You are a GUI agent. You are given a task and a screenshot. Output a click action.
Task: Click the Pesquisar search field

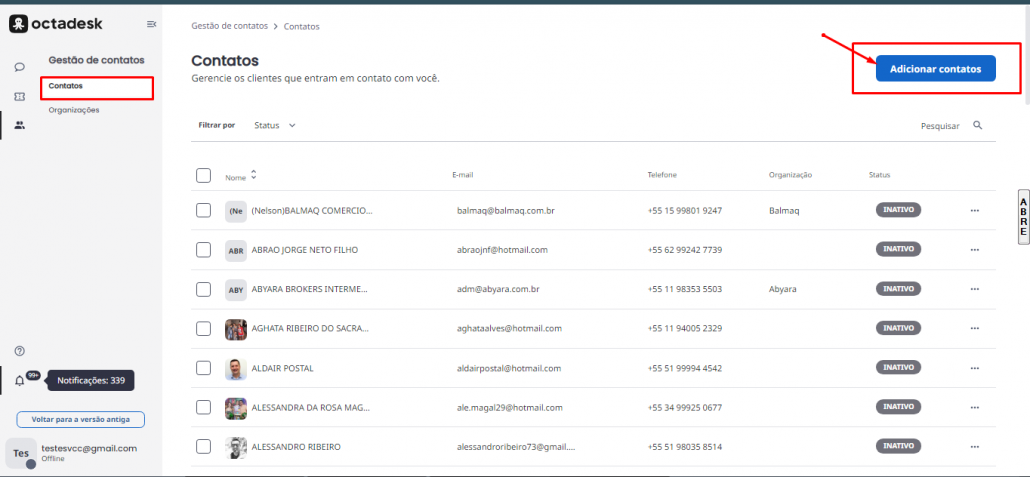click(939, 126)
